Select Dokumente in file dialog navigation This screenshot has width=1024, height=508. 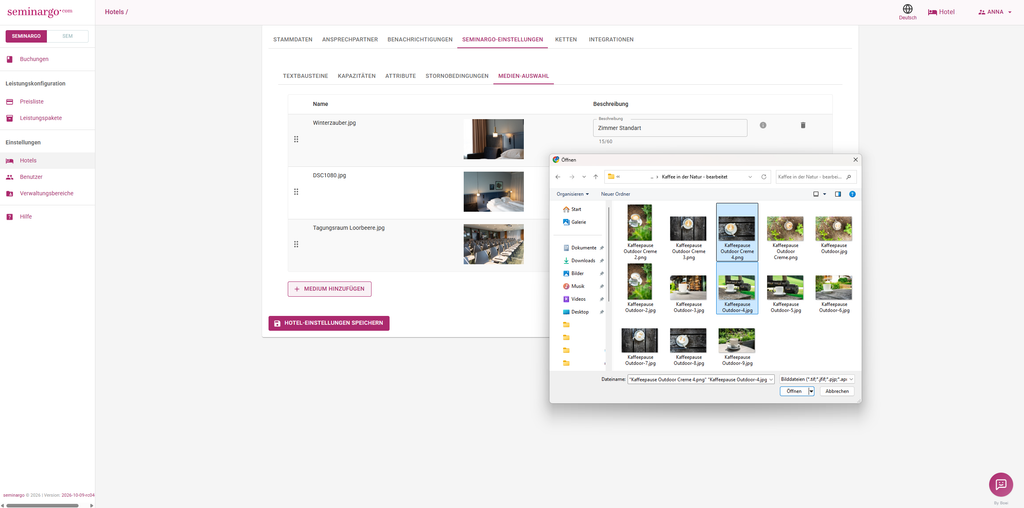(x=583, y=247)
